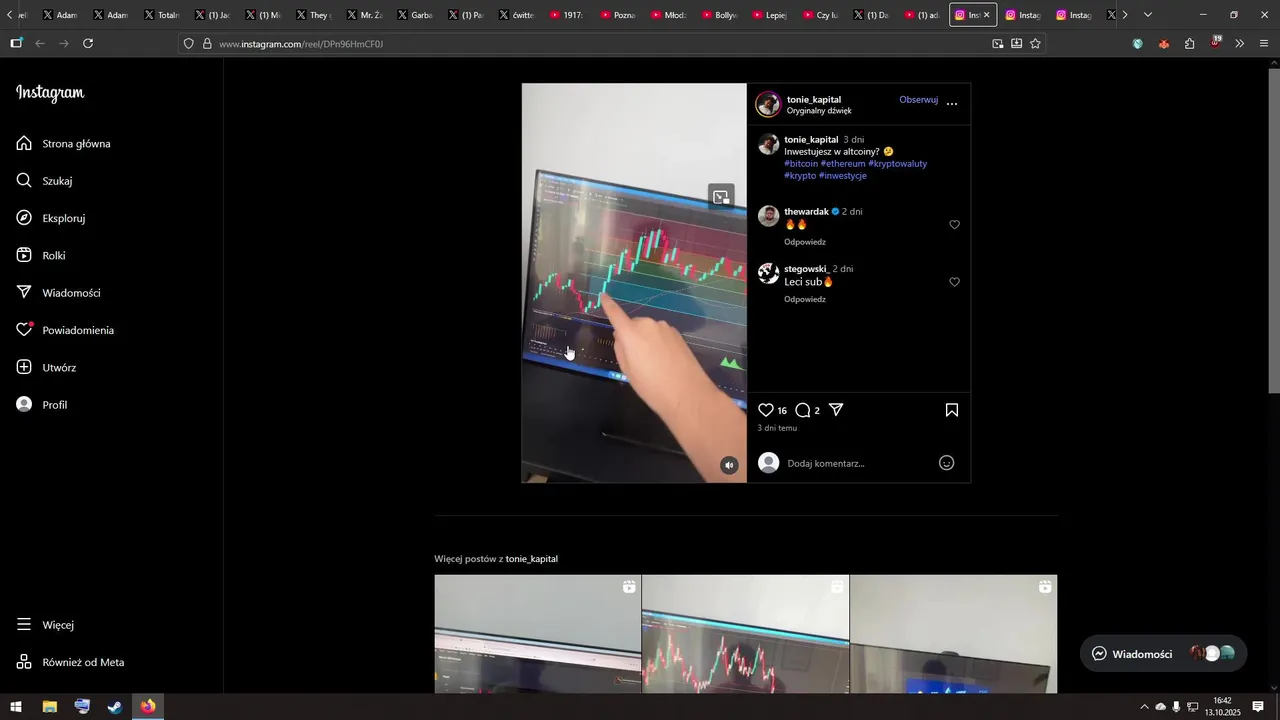This screenshot has width=1280, height=720.
Task: Open the first related post thumbnail
Action: click(x=537, y=634)
